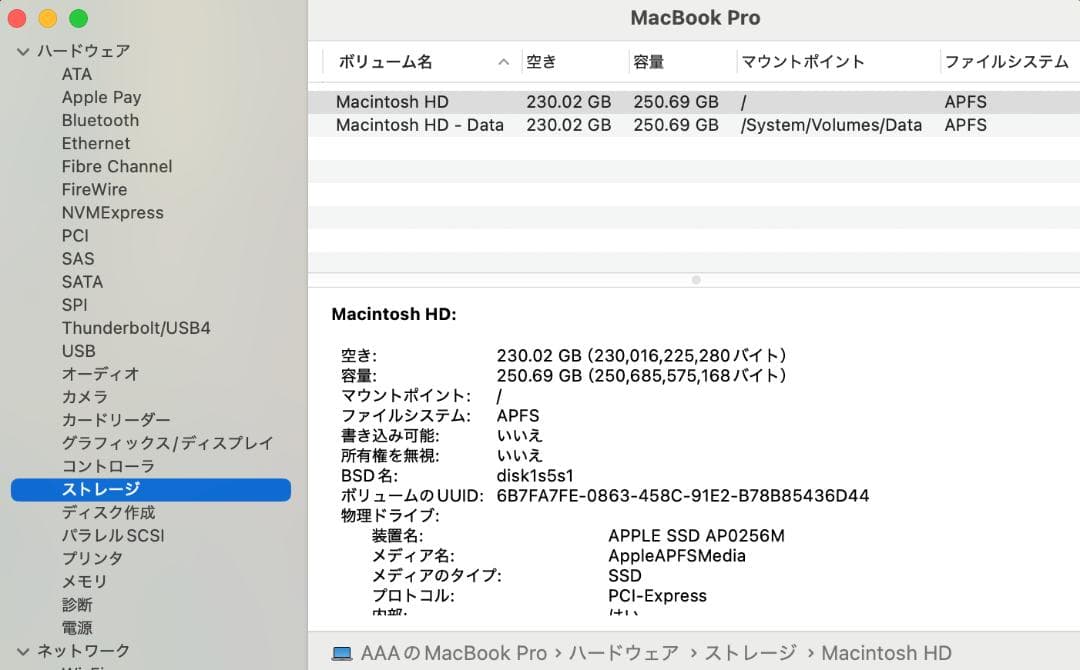Select SPI in the sidebar

(x=74, y=305)
